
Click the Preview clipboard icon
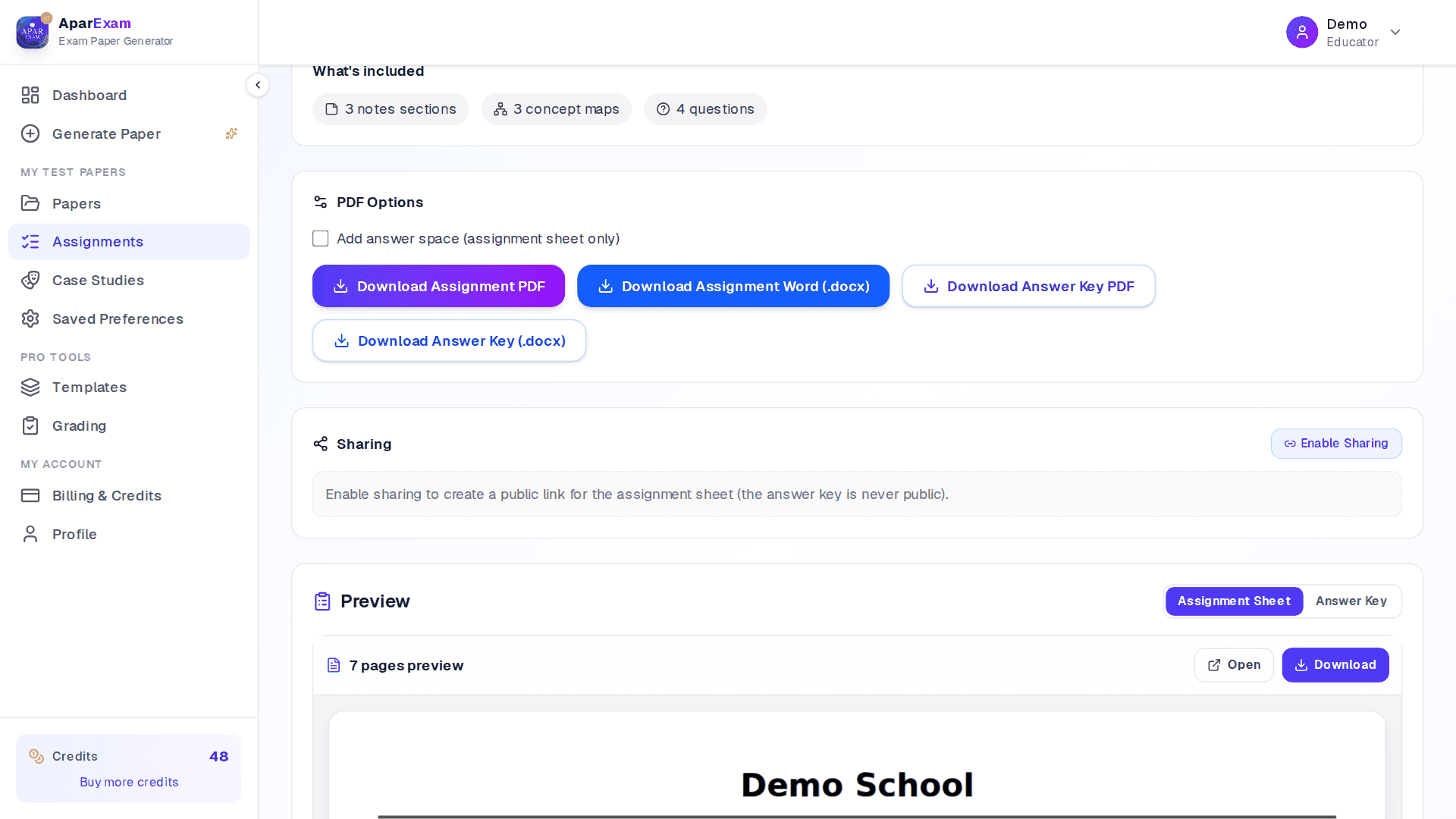point(322,601)
